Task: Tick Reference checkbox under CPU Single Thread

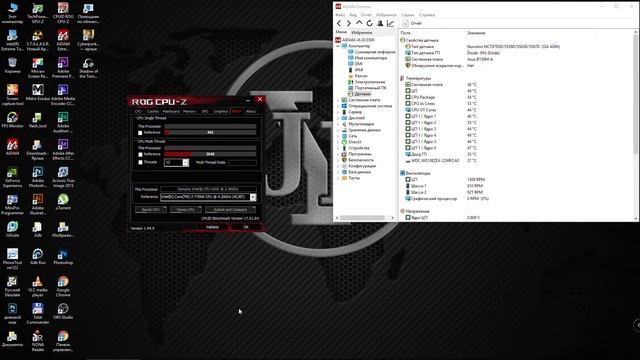Action: pyautogui.click(x=140, y=133)
